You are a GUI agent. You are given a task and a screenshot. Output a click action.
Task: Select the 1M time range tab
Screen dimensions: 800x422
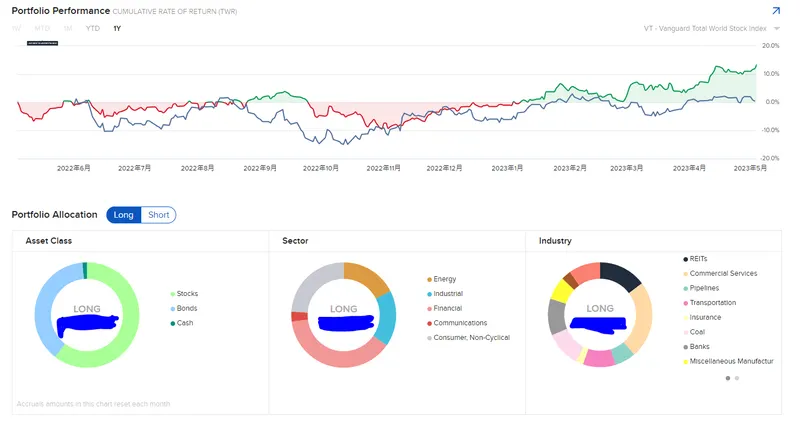67,28
